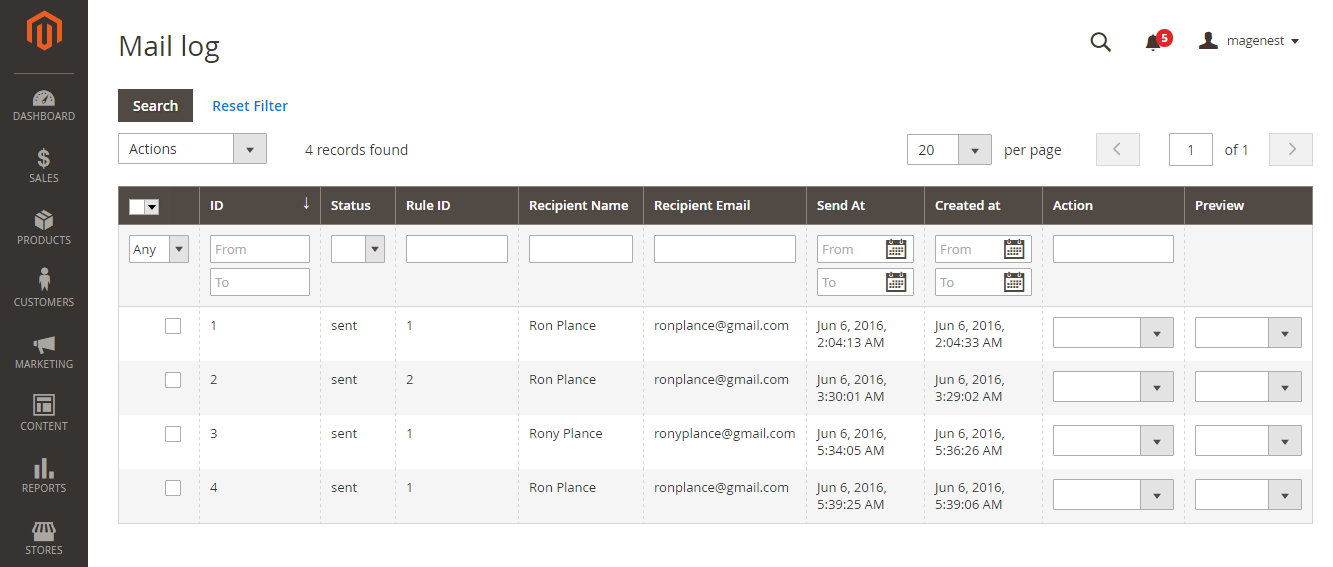
Task: Click the Magento logo icon
Action: [44, 31]
